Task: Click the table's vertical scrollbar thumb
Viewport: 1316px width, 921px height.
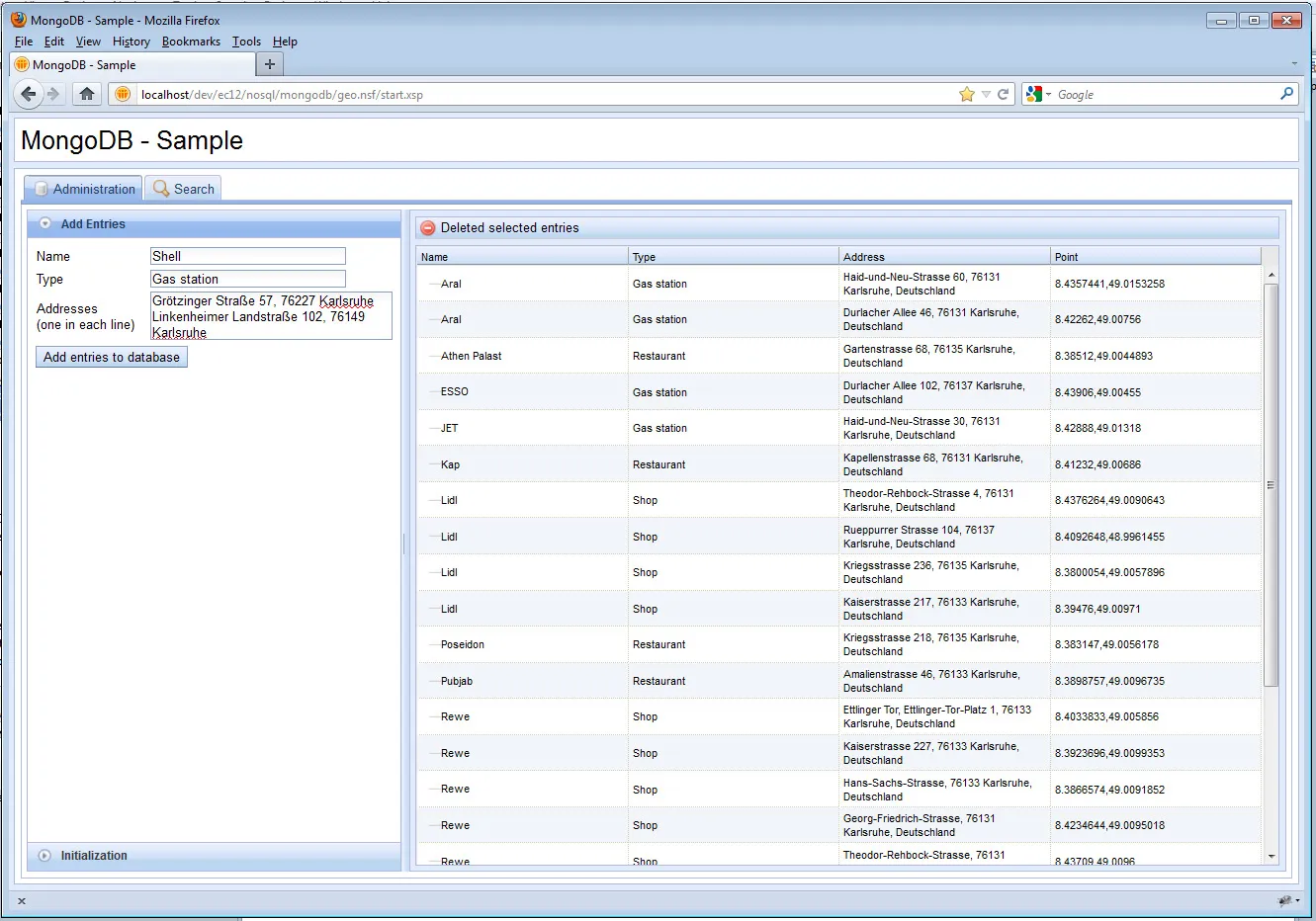Action: coord(1271,484)
